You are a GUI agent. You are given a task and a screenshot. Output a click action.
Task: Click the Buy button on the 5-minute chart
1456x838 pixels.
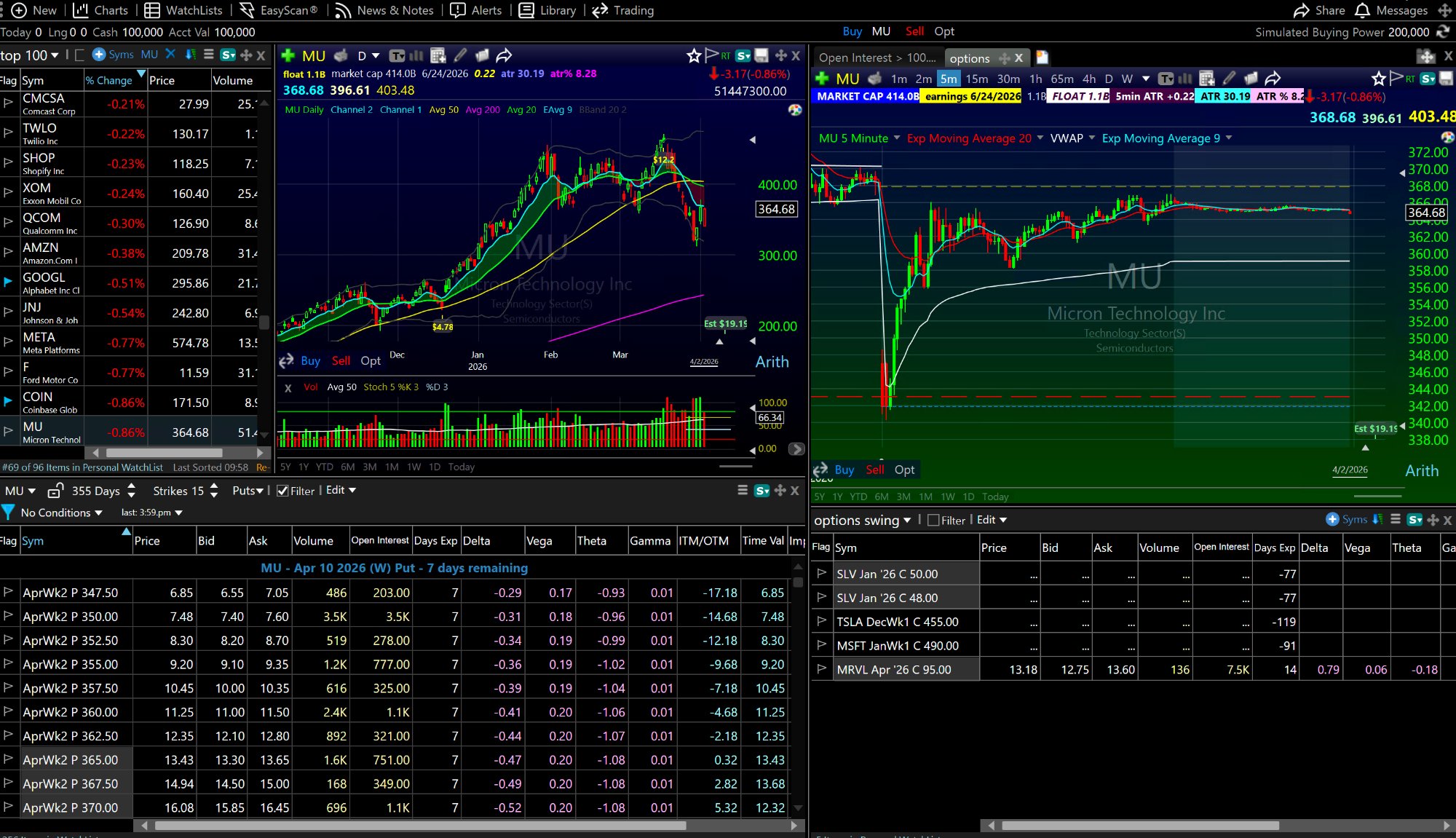[x=844, y=470]
